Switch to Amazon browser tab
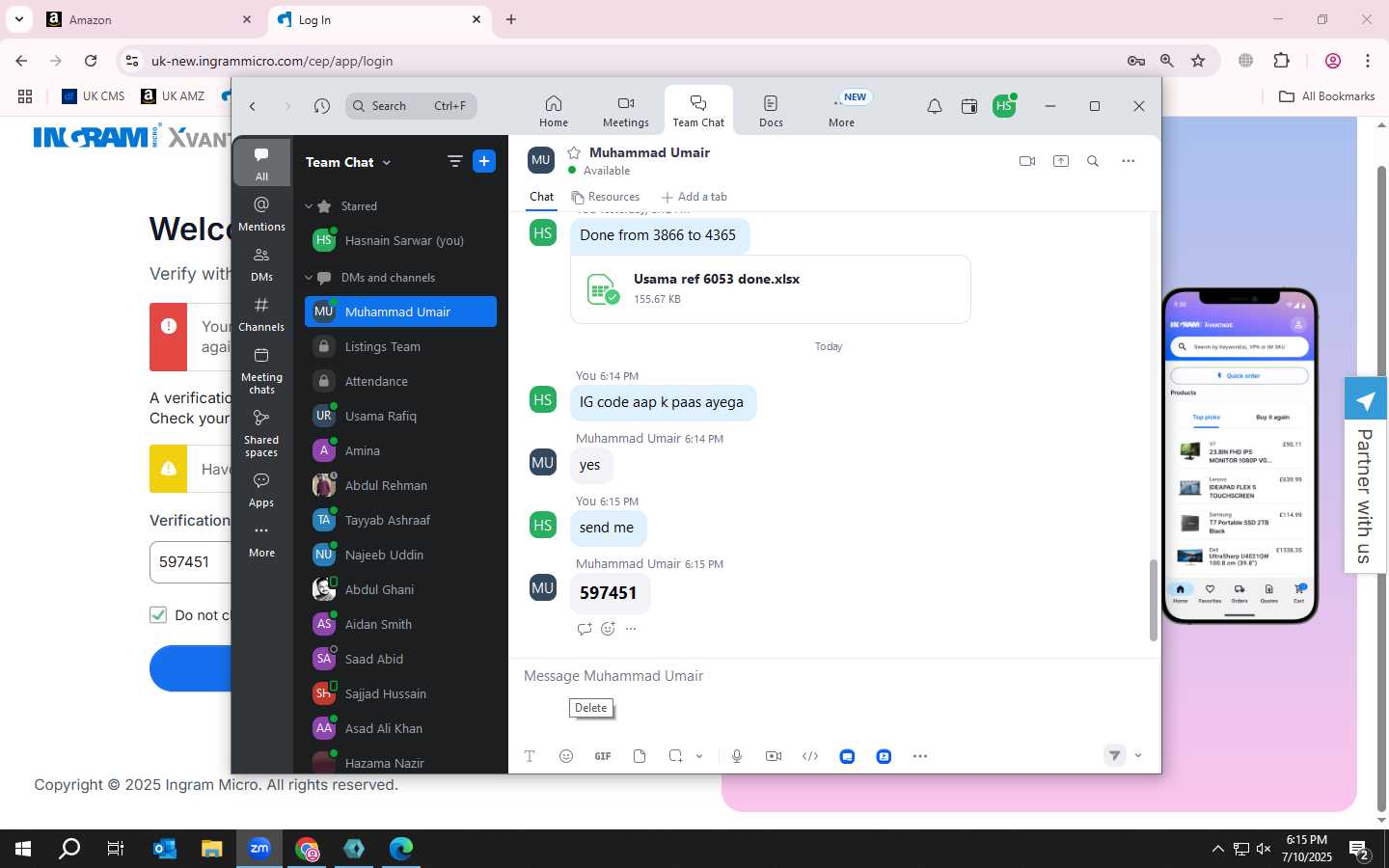 click(150, 19)
